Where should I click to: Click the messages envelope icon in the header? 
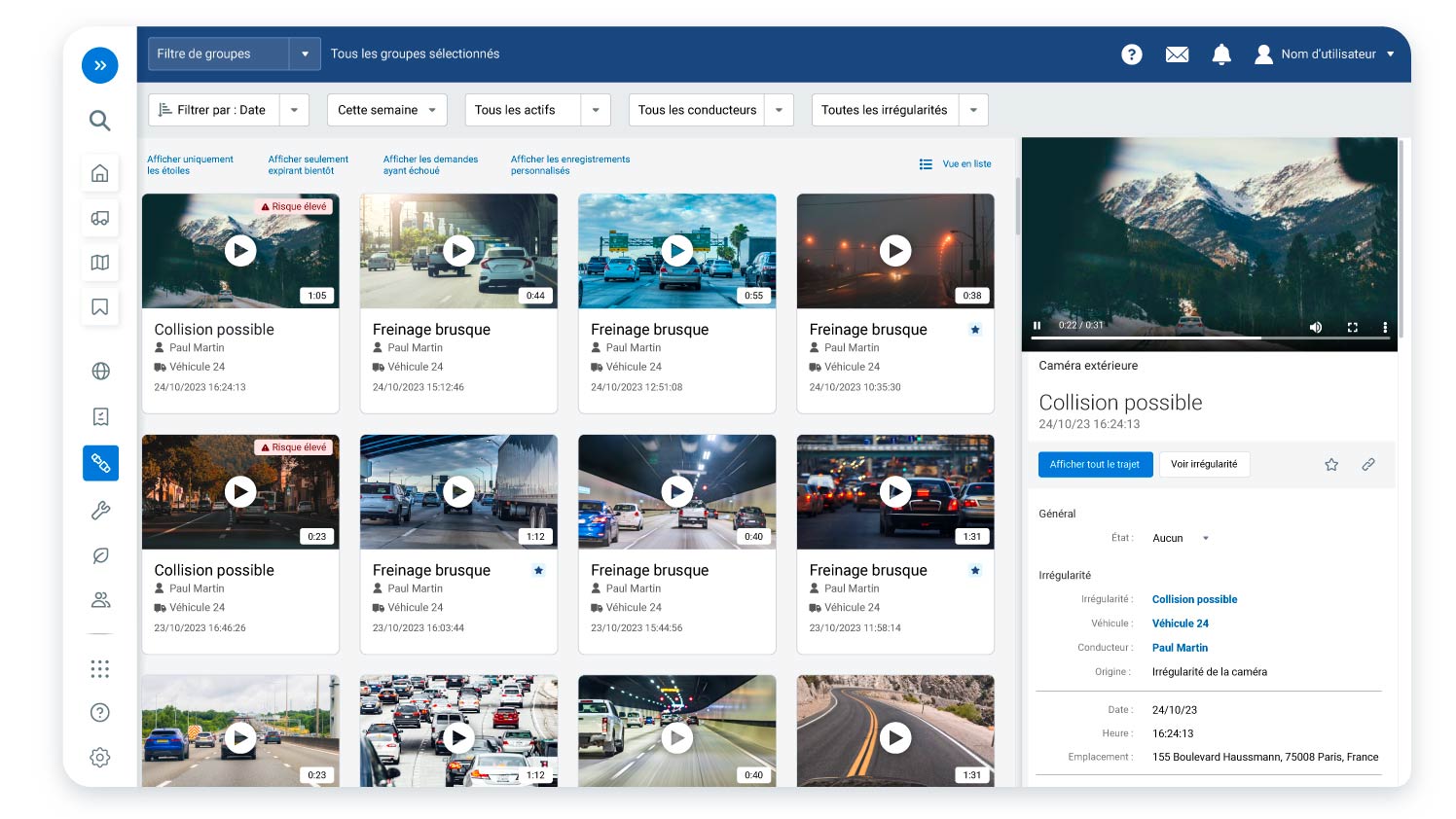click(x=1177, y=54)
